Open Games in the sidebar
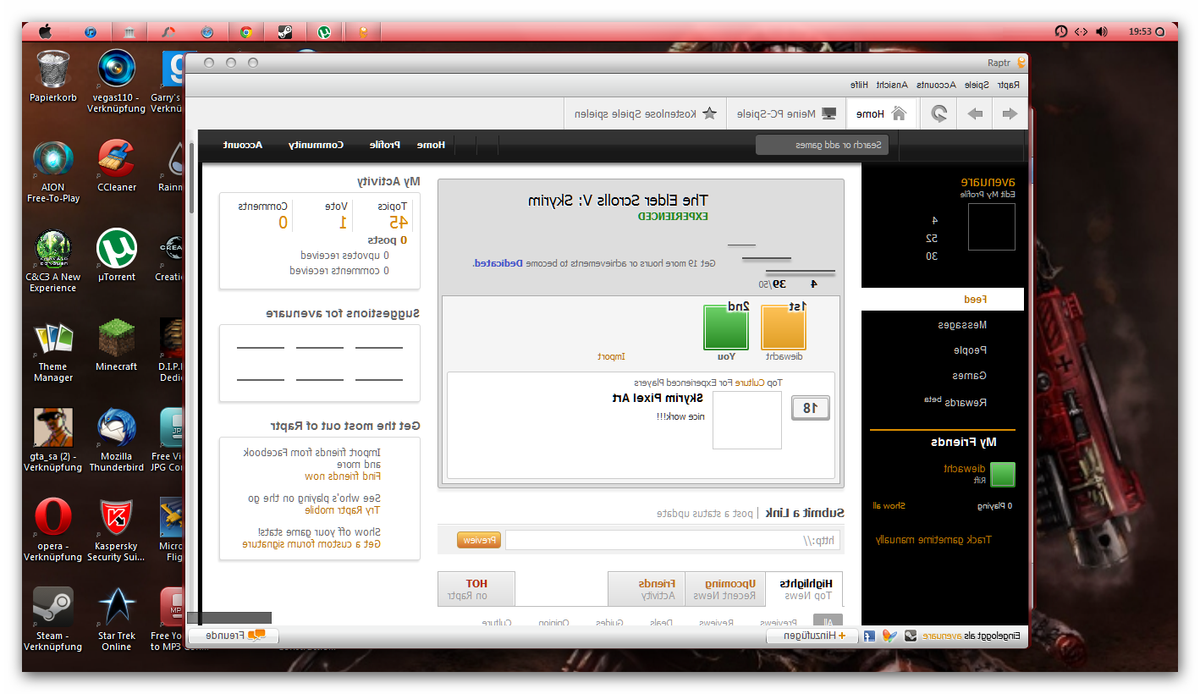1200x694 pixels. tap(971, 376)
